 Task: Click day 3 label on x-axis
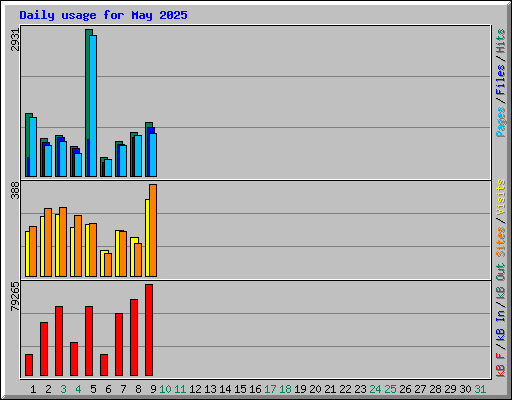click(63, 389)
